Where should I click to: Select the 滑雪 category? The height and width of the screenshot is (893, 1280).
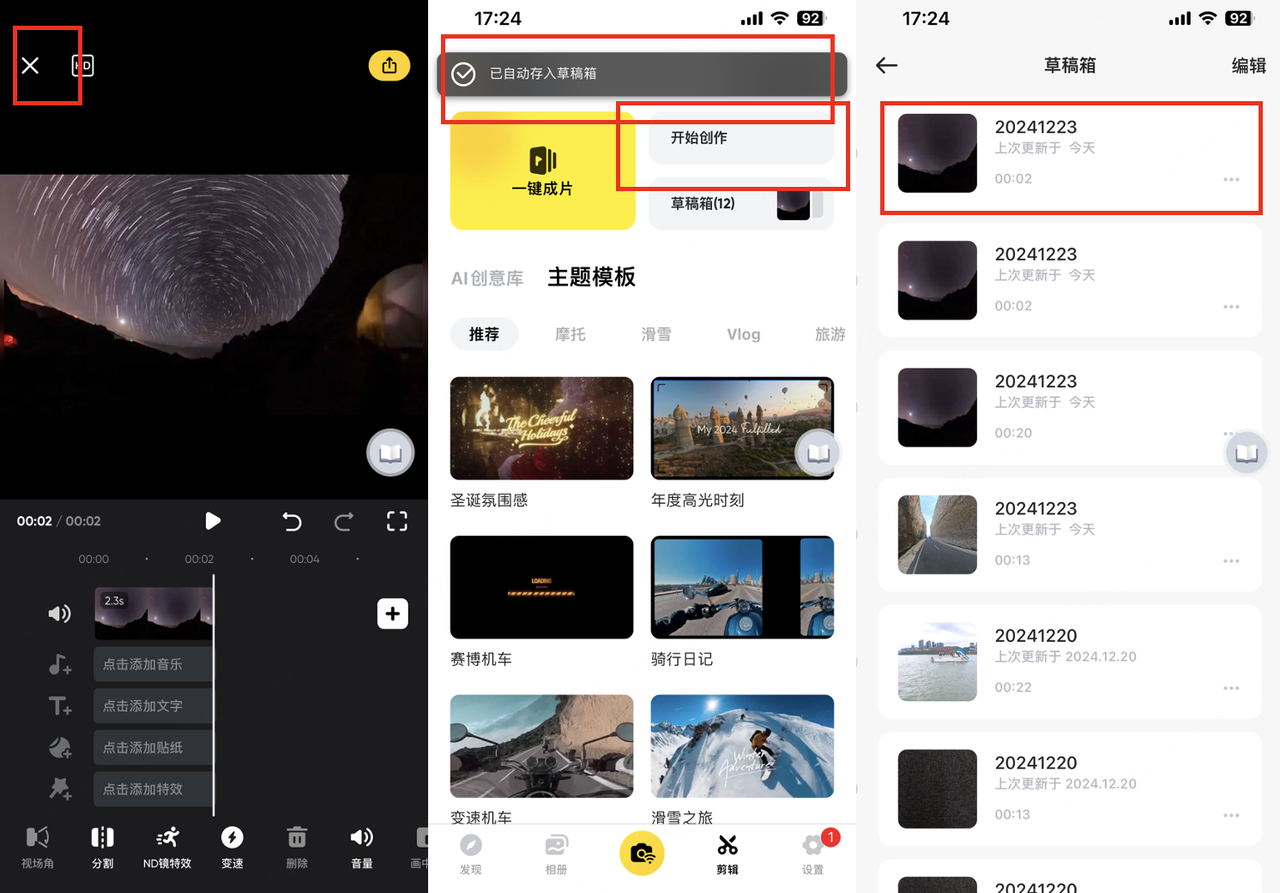(x=656, y=334)
